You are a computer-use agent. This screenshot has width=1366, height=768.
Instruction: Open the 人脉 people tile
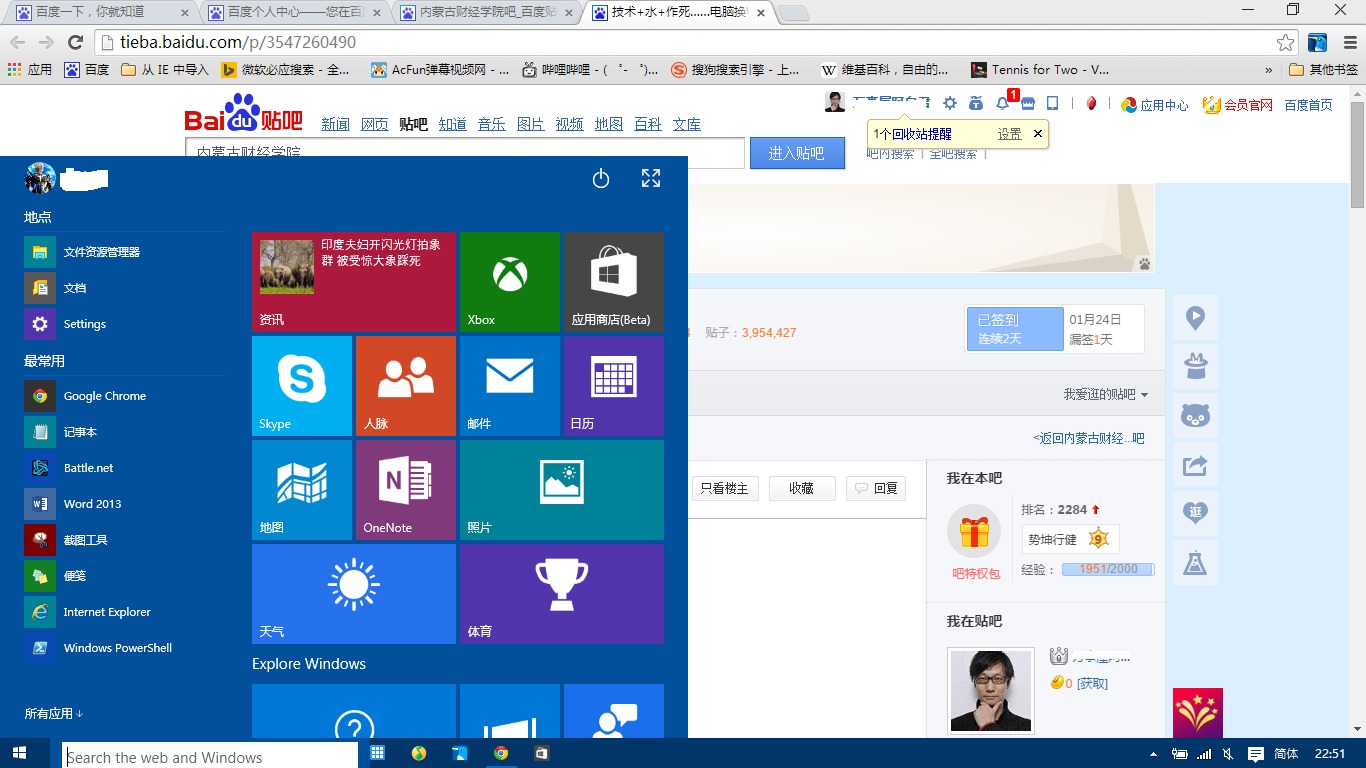pos(406,386)
